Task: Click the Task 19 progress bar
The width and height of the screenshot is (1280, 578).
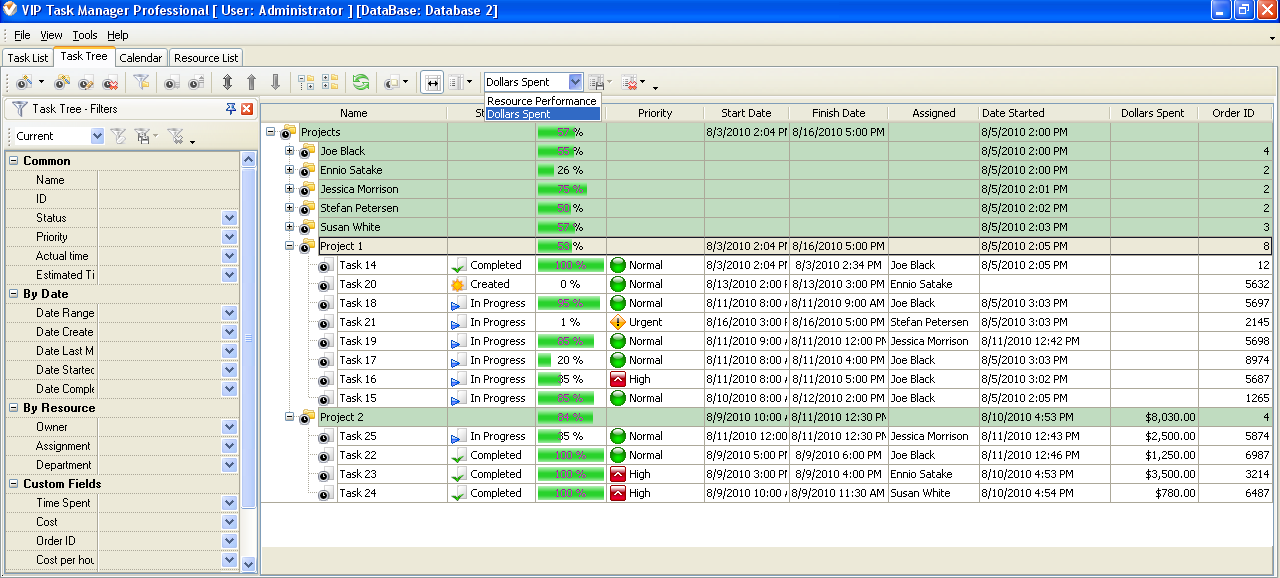Action: [x=570, y=341]
